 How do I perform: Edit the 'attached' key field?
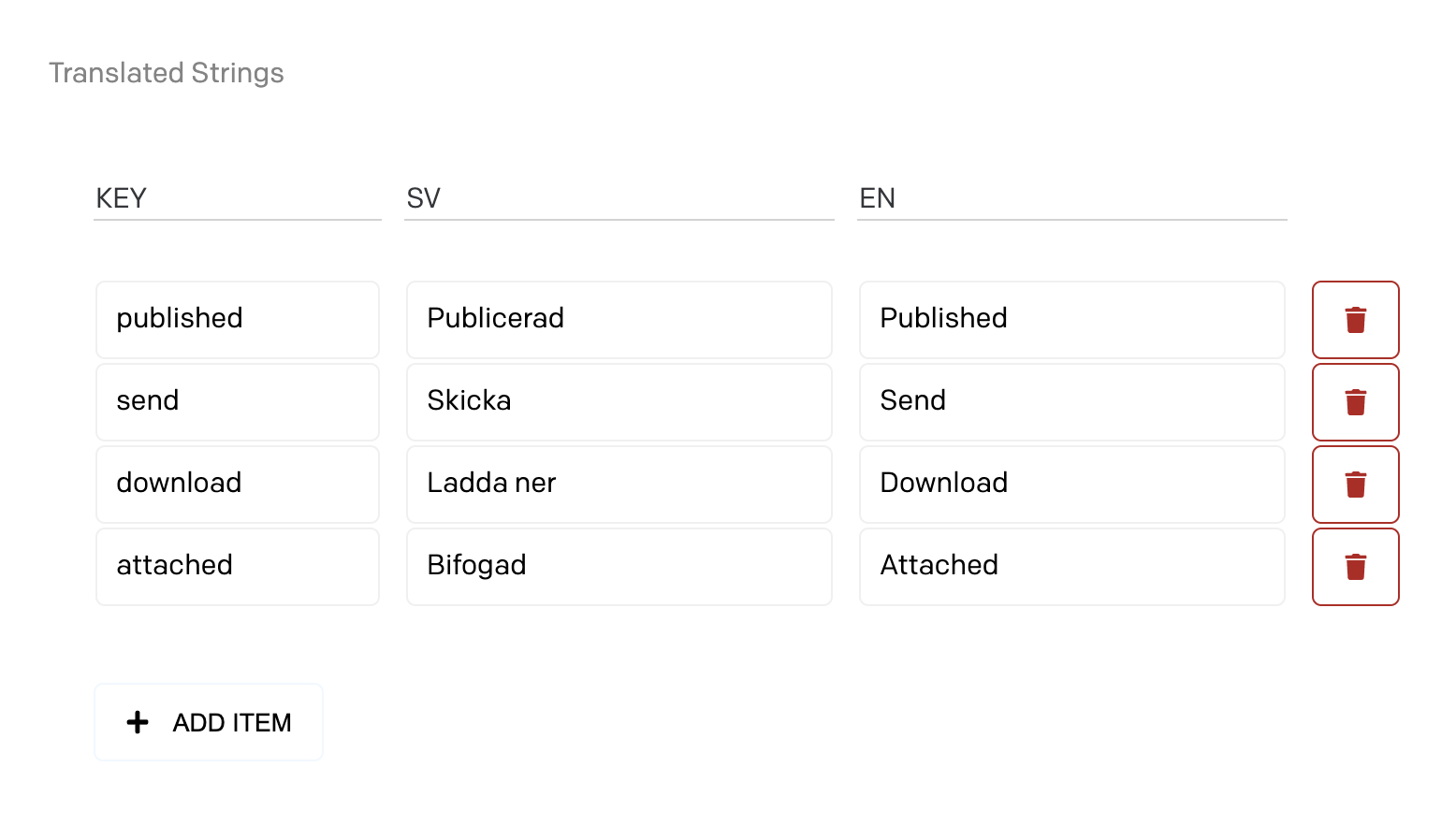[238, 567]
